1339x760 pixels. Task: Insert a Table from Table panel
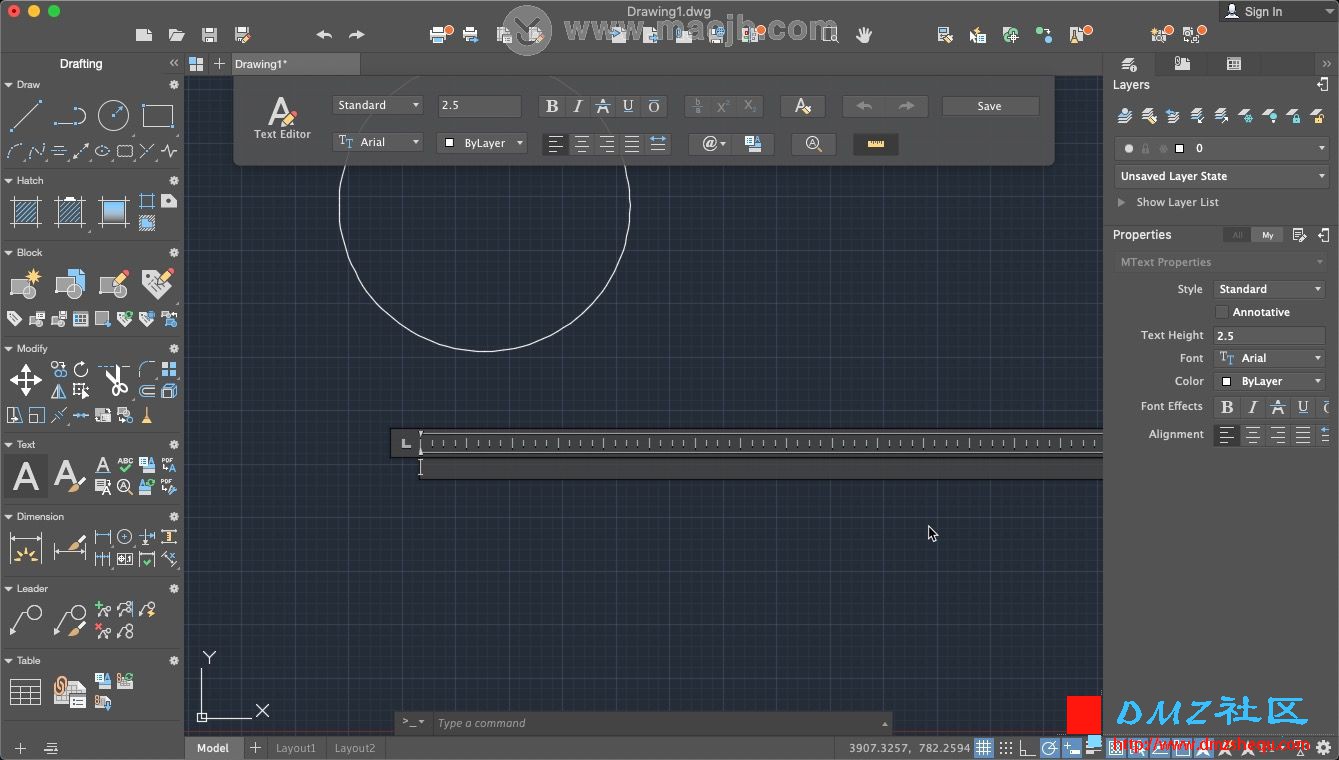(x=25, y=692)
